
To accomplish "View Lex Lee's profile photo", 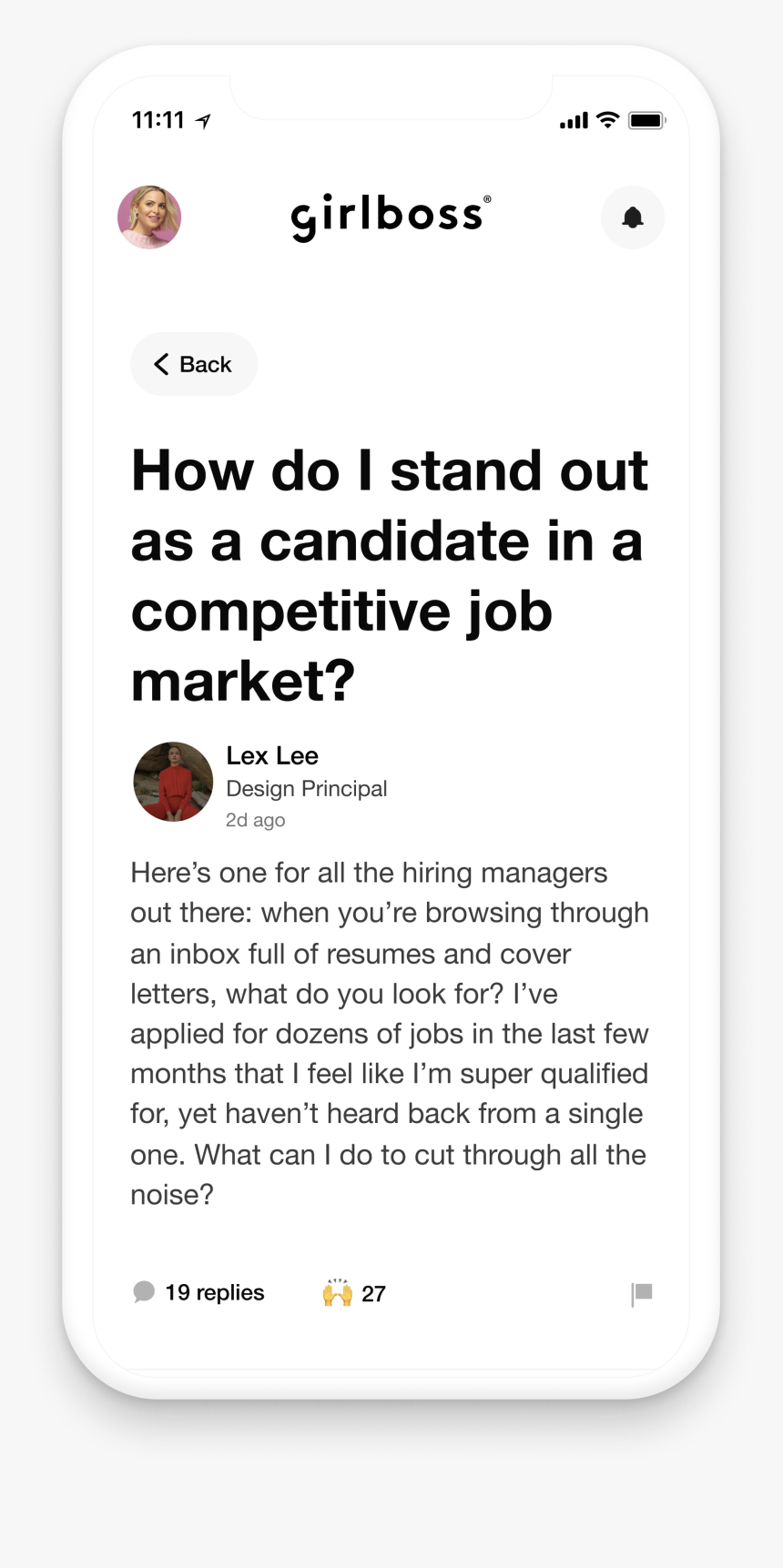I will point(173,782).
